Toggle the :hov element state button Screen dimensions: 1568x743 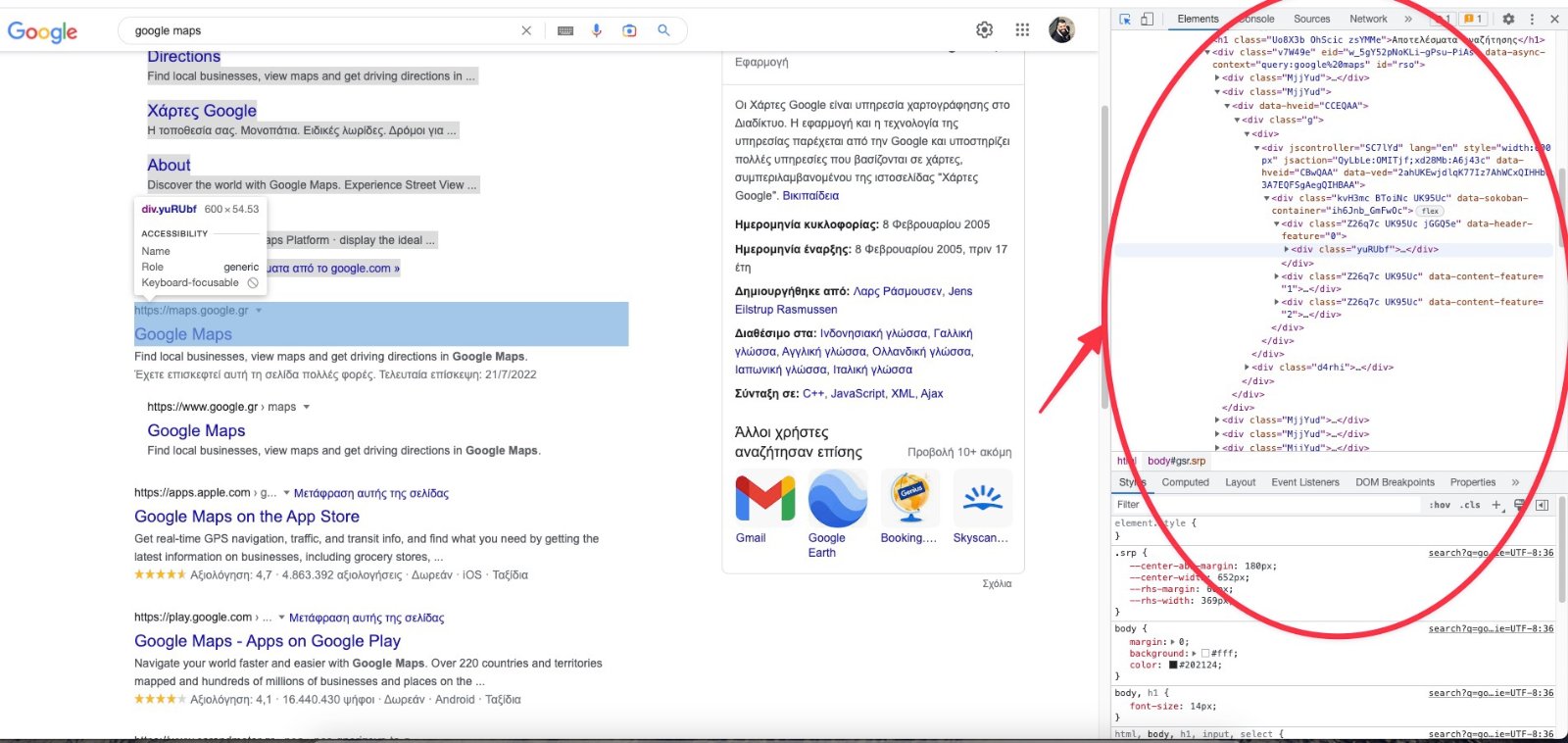[1440, 505]
